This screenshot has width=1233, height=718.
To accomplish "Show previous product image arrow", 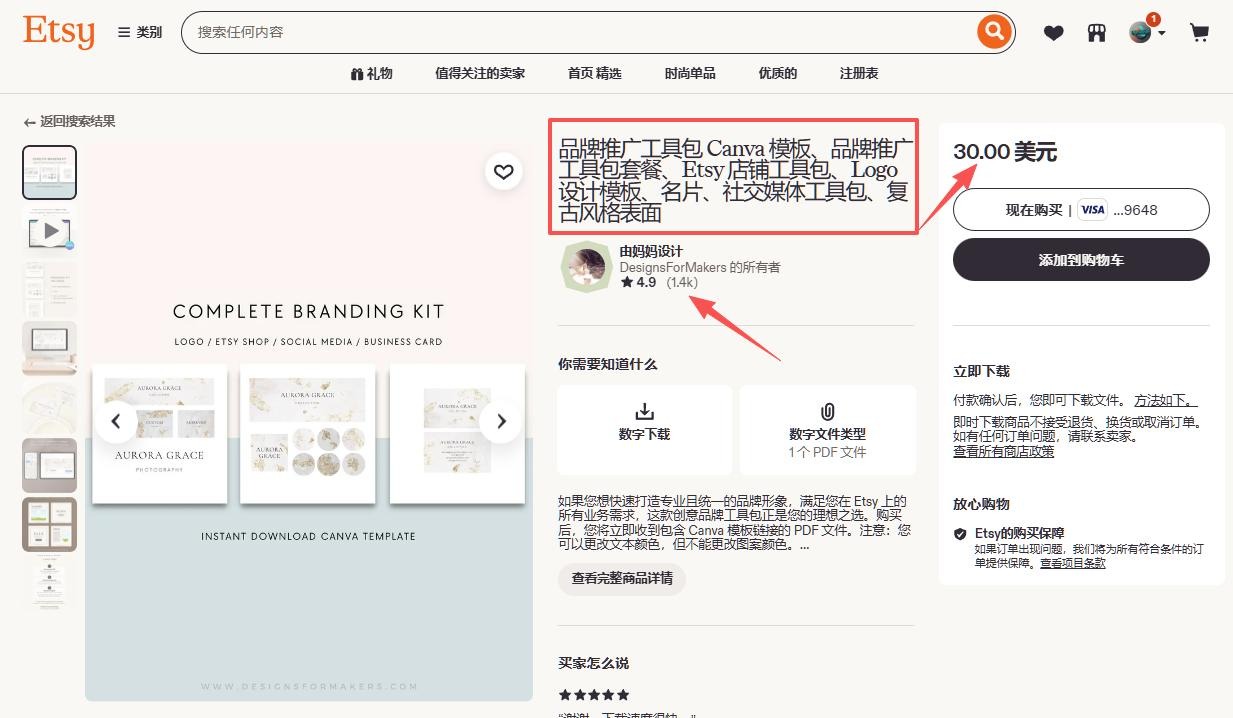I will click(x=116, y=421).
